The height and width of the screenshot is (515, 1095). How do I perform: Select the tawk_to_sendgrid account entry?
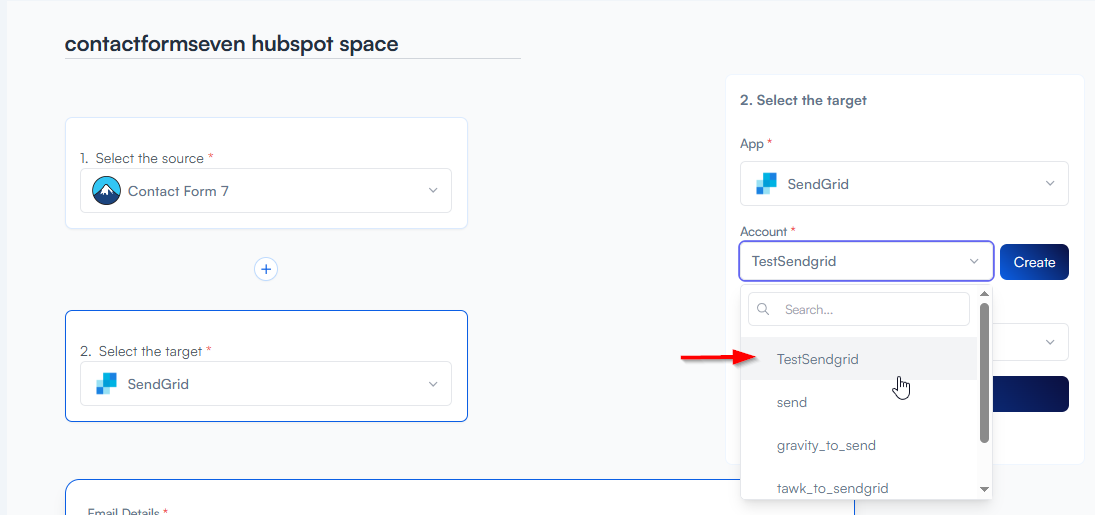pyautogui.click(x=832, y=488)
